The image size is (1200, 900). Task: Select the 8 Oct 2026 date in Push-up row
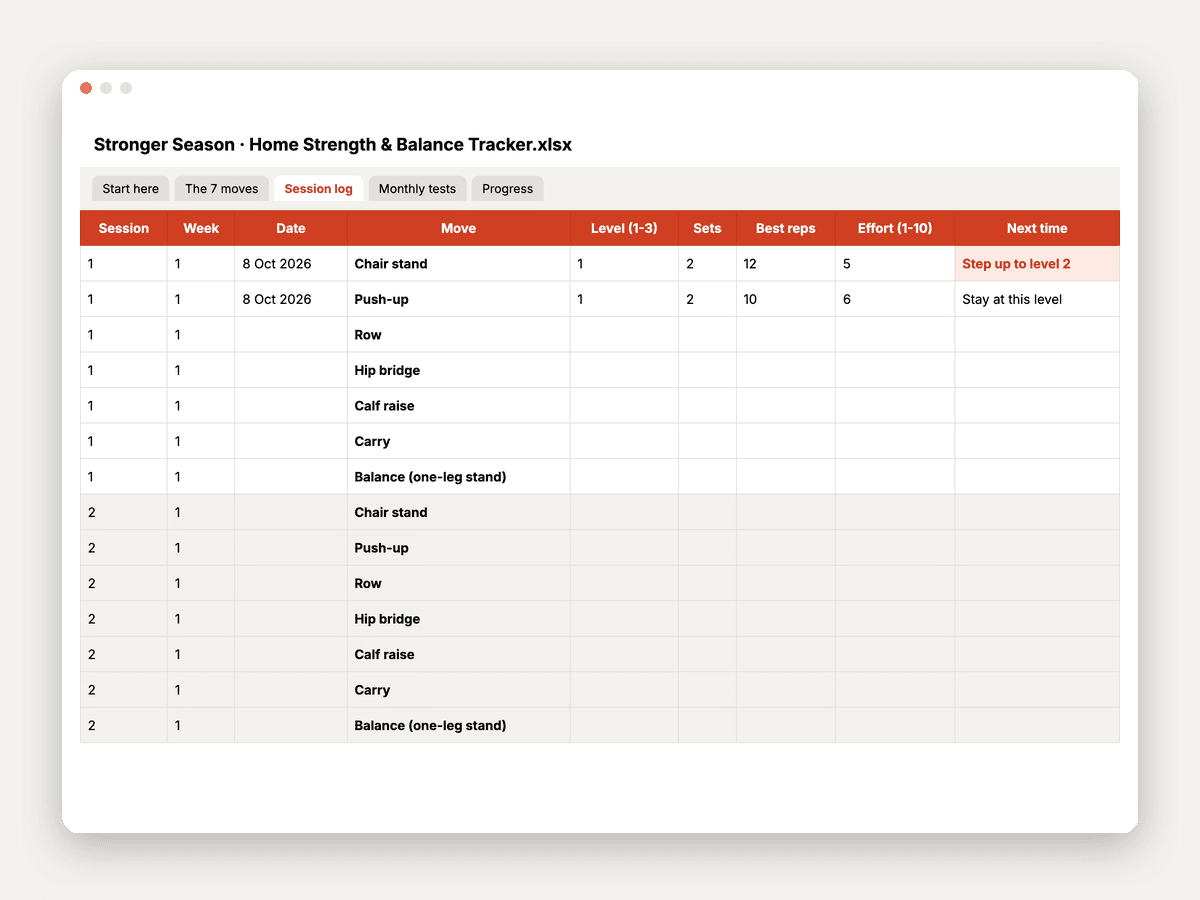pos(291,299)
